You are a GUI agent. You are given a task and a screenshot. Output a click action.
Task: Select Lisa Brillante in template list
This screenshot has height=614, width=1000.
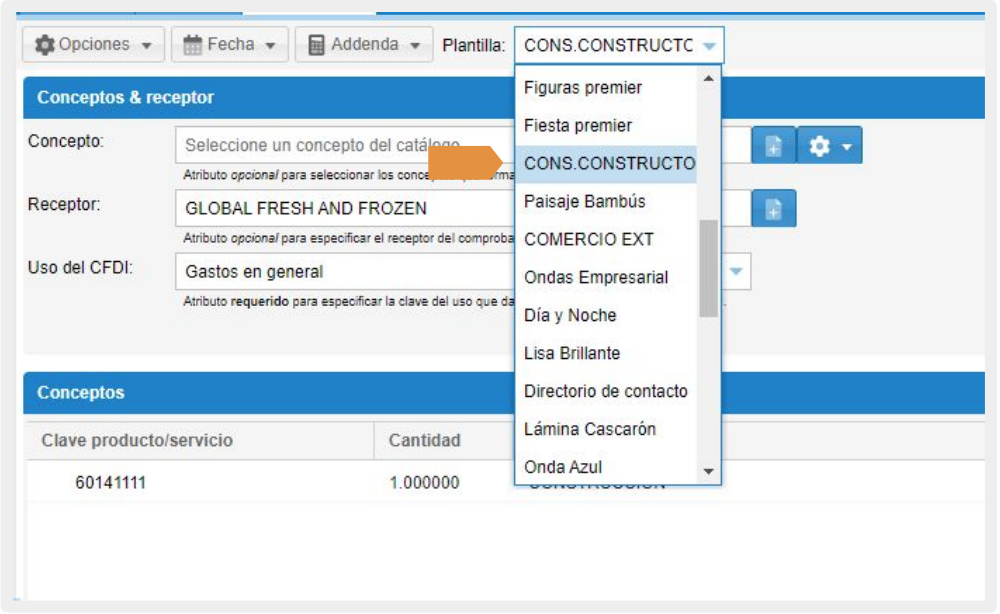(572, 354)
